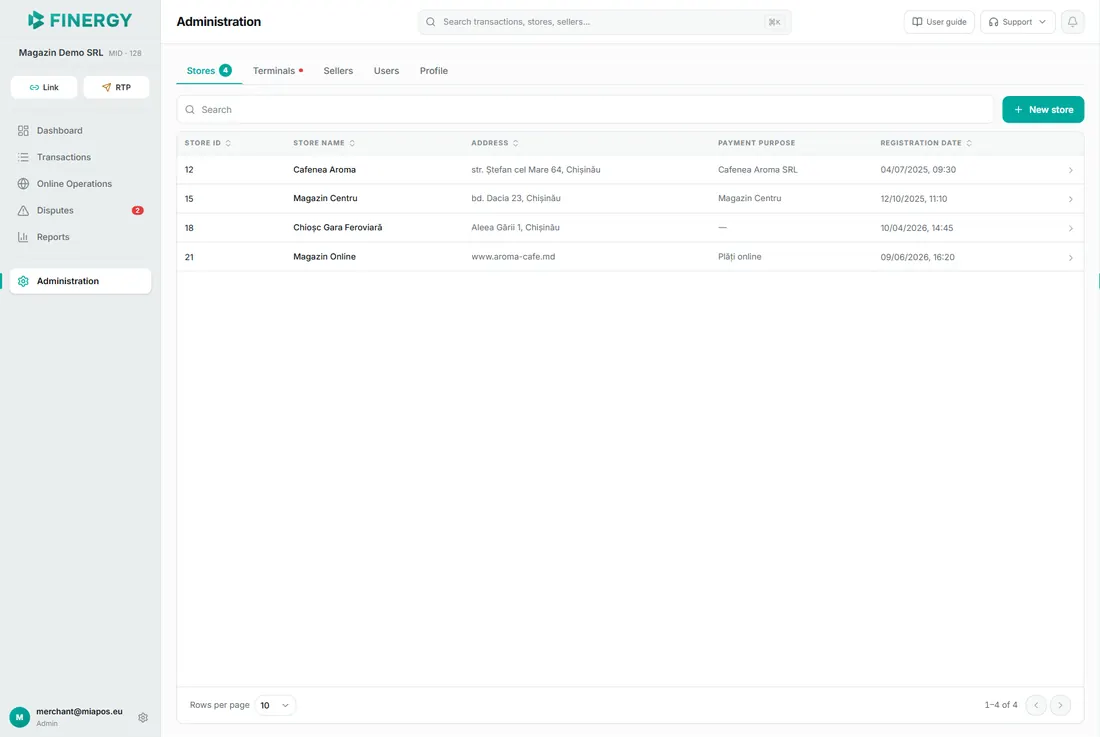Click merchant@miapos.eu account label
The image size is (1100, 737).
(x=79, y=711)
